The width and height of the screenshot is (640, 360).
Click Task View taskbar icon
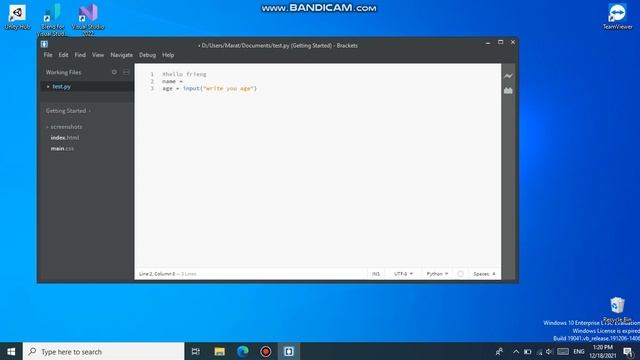(x=196, y=351)
